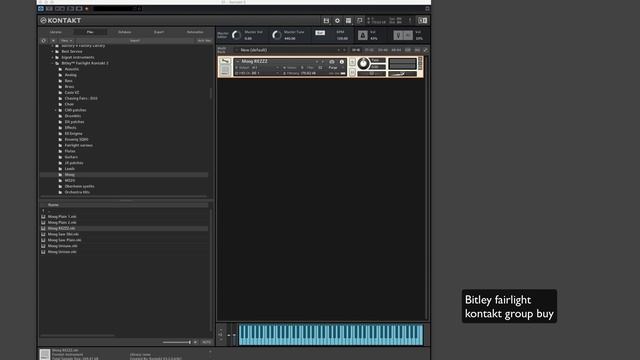Switch to the Database tab
The image size is (640, 360).
tap(124, 32)
